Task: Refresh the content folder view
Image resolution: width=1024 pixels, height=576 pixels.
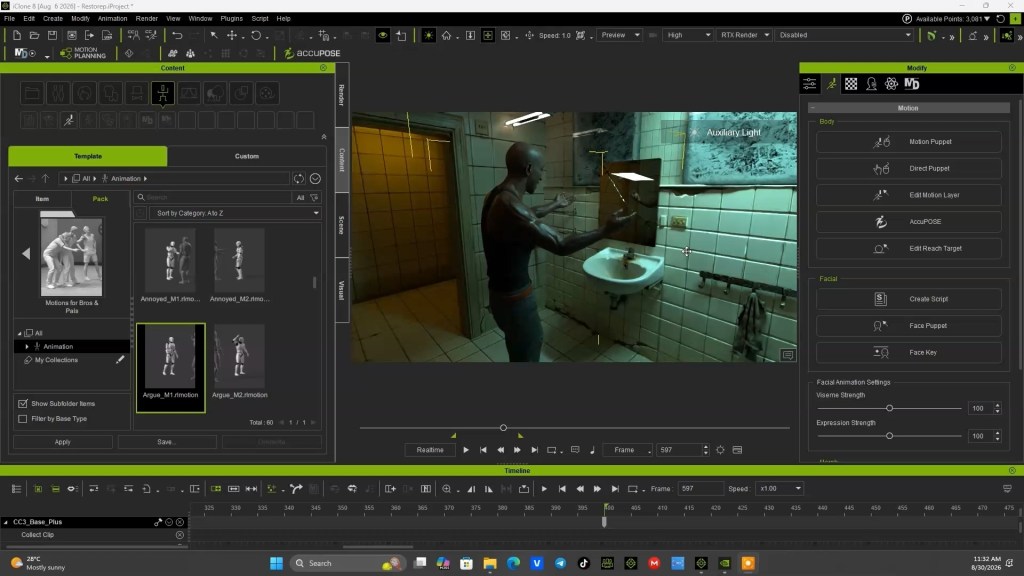Action: 298,178
